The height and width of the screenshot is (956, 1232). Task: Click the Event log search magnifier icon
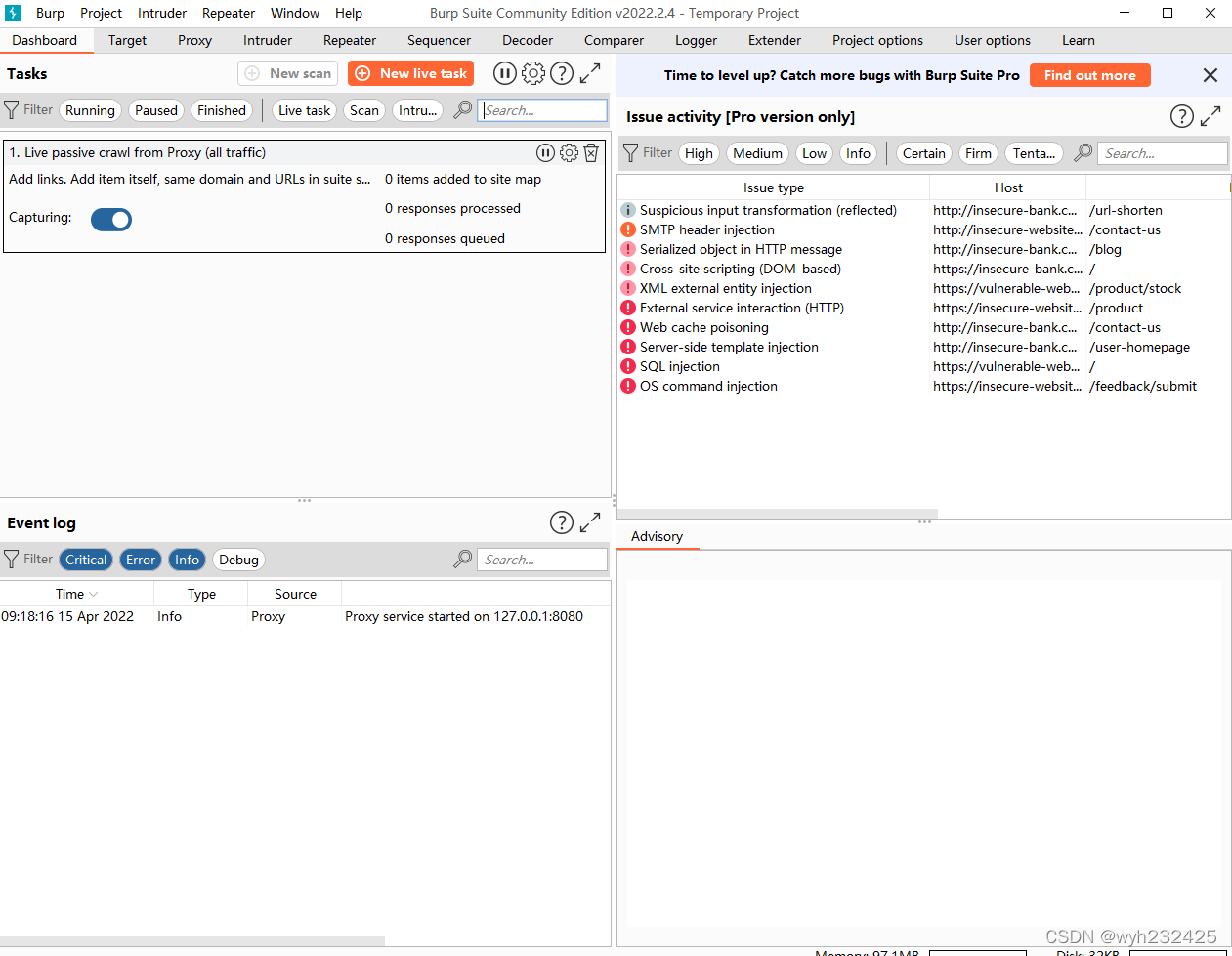pyautogui.click(x=463, y=560)
